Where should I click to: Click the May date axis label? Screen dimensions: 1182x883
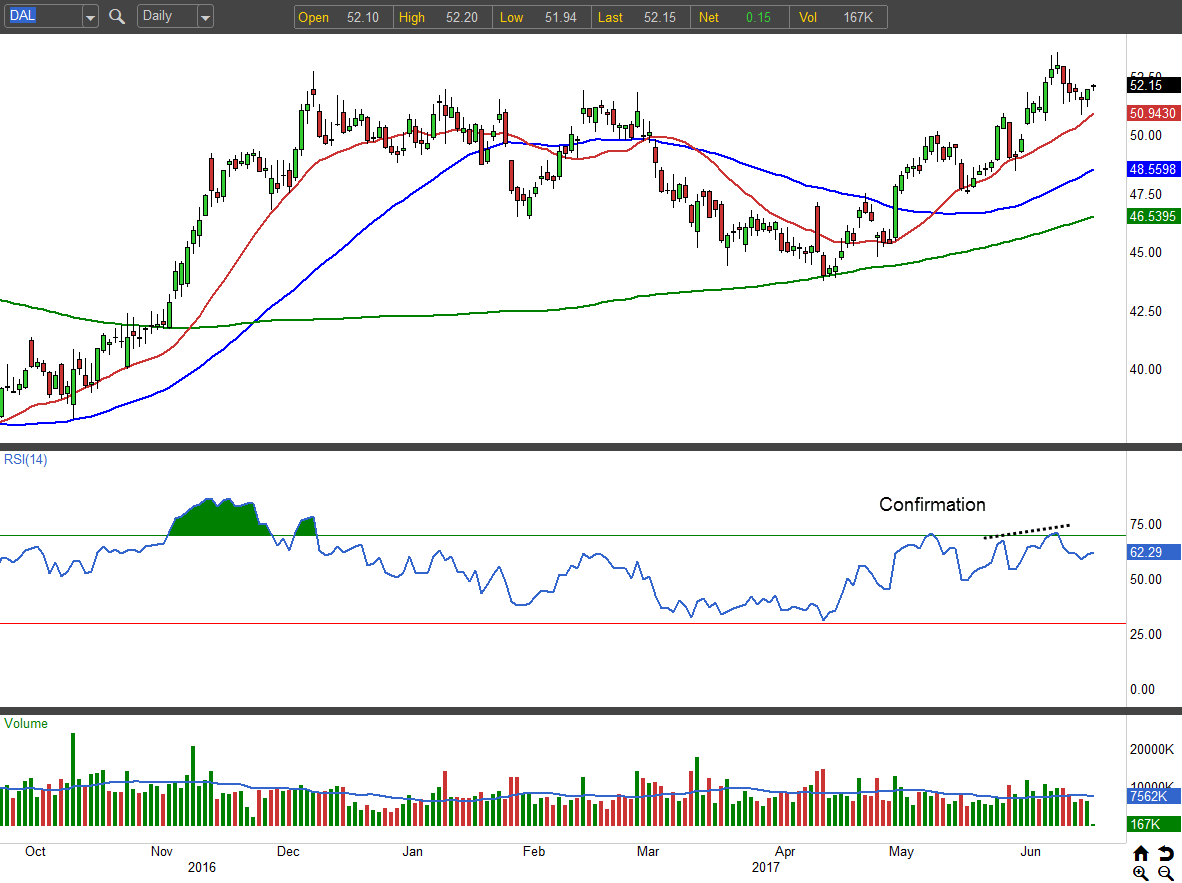click(x=901, y=851)
